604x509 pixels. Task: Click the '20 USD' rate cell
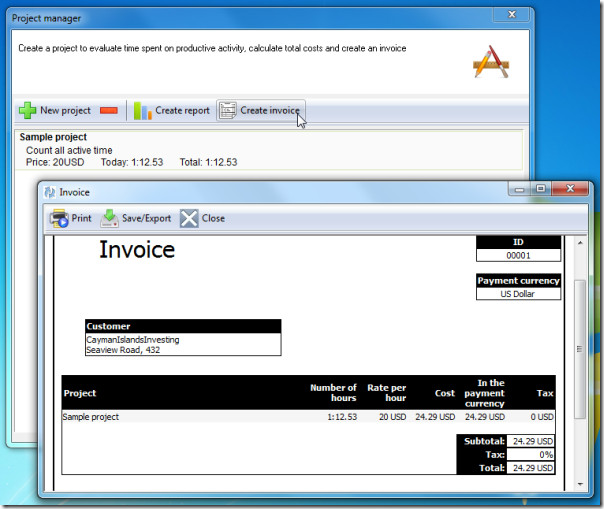tap(392, 417)
